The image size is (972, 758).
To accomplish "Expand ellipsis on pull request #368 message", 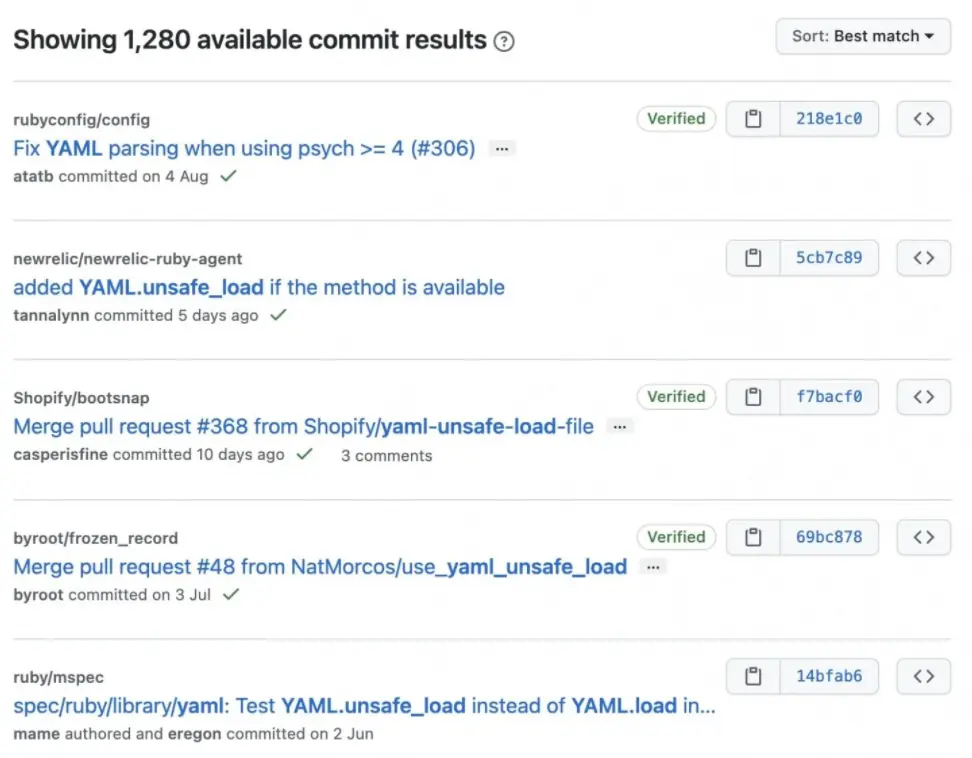I will [619, 427].
